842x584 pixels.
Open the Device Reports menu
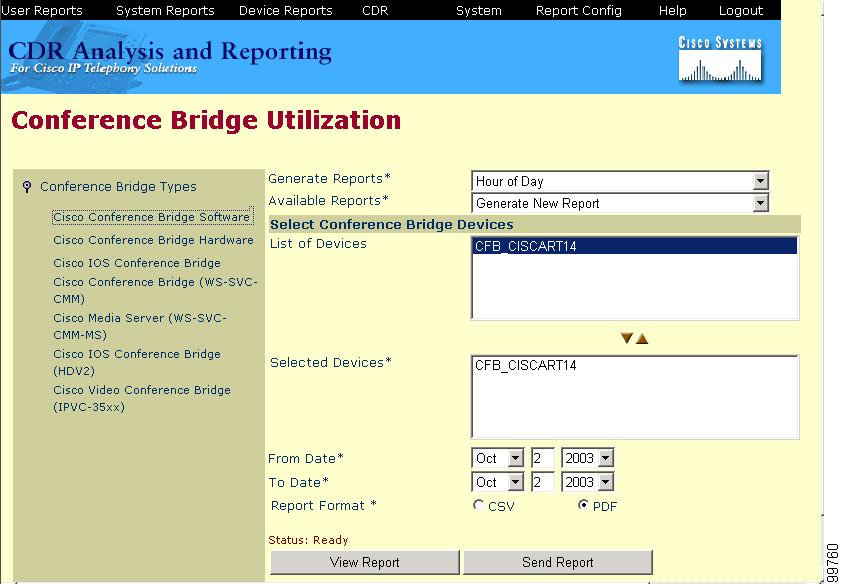(286, 11)
